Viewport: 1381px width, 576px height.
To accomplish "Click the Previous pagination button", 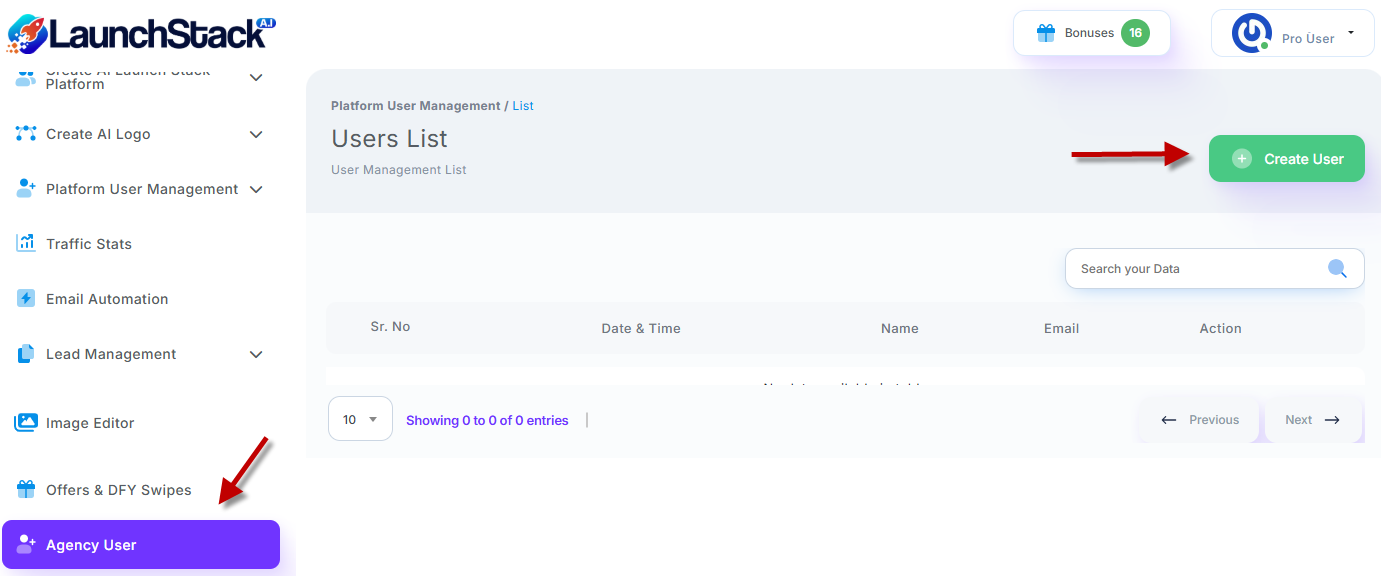I will [x=1200, y=420].
